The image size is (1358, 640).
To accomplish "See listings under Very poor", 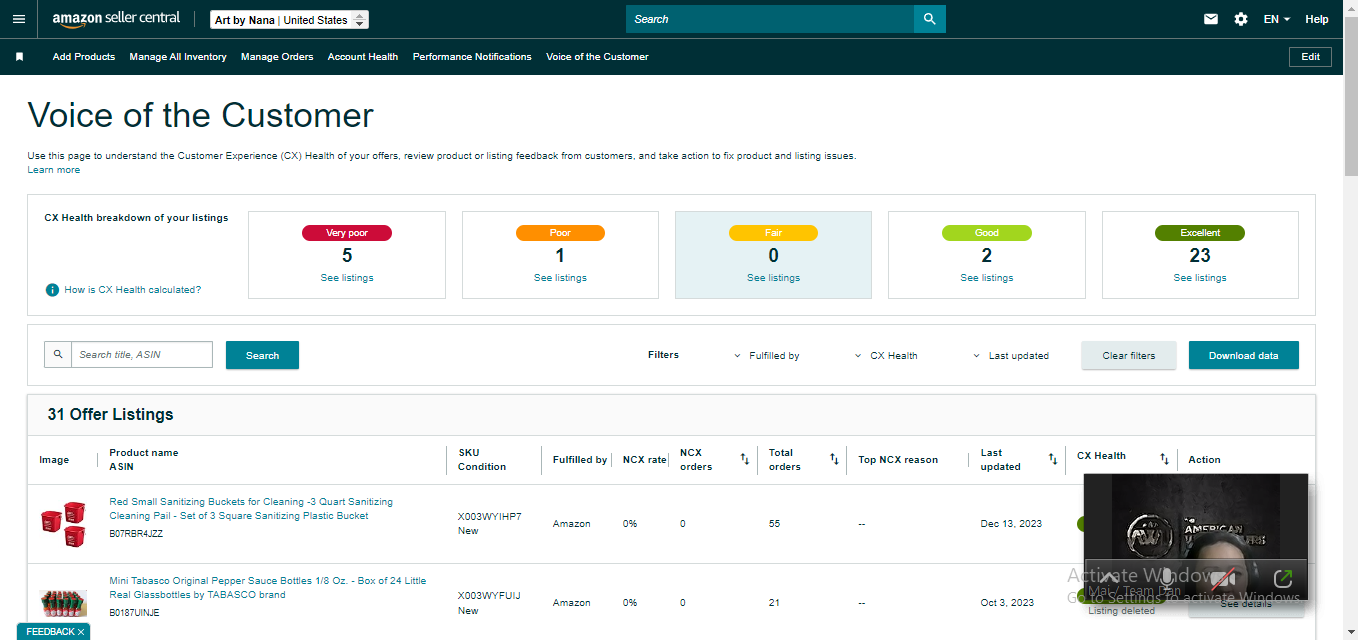I will (347, 278).
